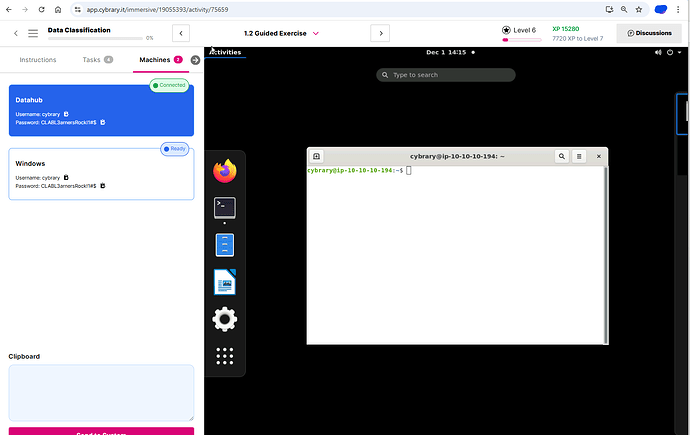Copy the Datahub password

103,123
